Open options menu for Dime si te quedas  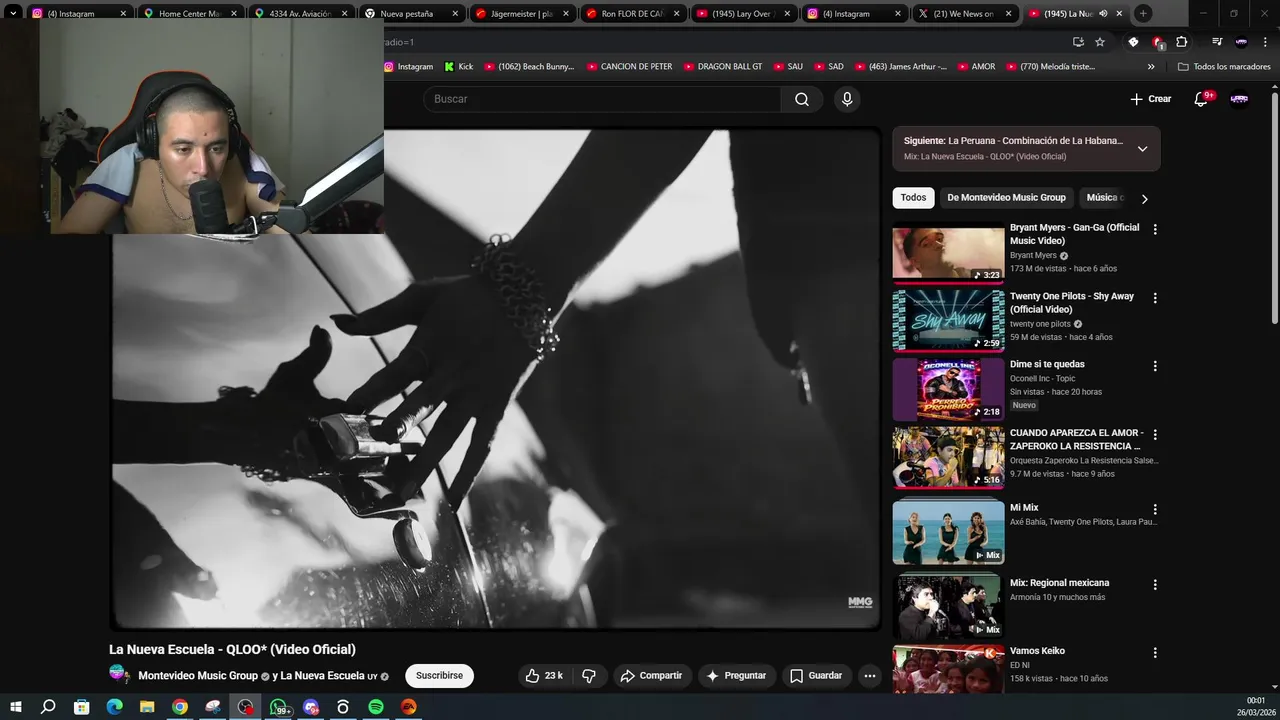(1155, 366)
